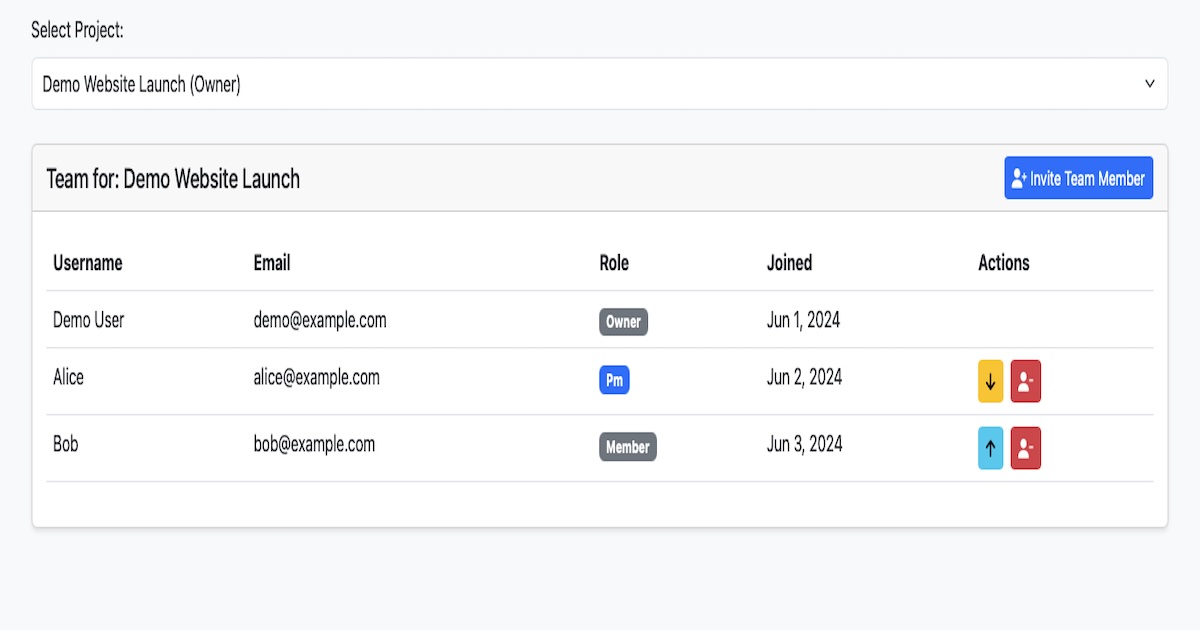
Task: Demote Alice with the yellow down arrow
Action: (x=990, y=381)
